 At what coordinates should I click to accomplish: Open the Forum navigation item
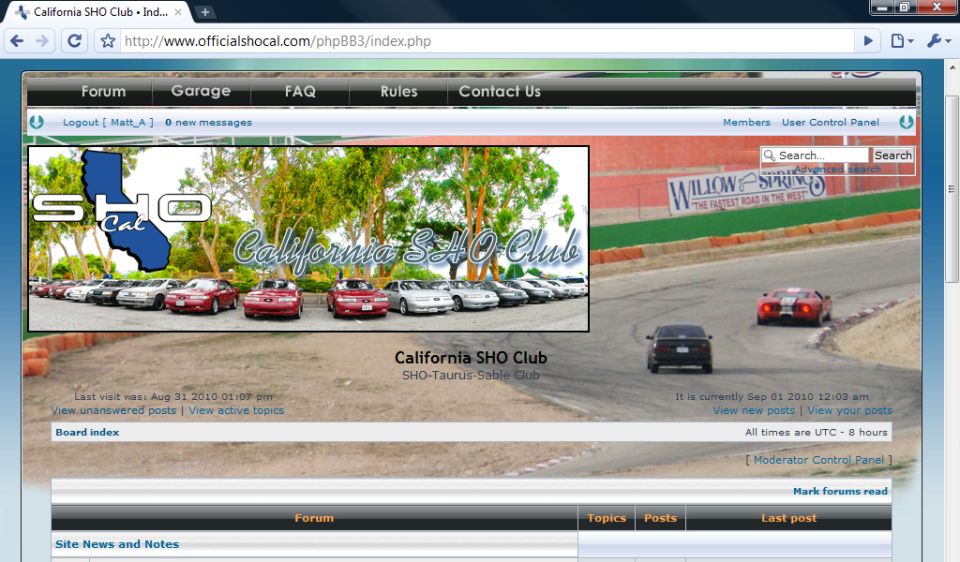coord(103,91)
